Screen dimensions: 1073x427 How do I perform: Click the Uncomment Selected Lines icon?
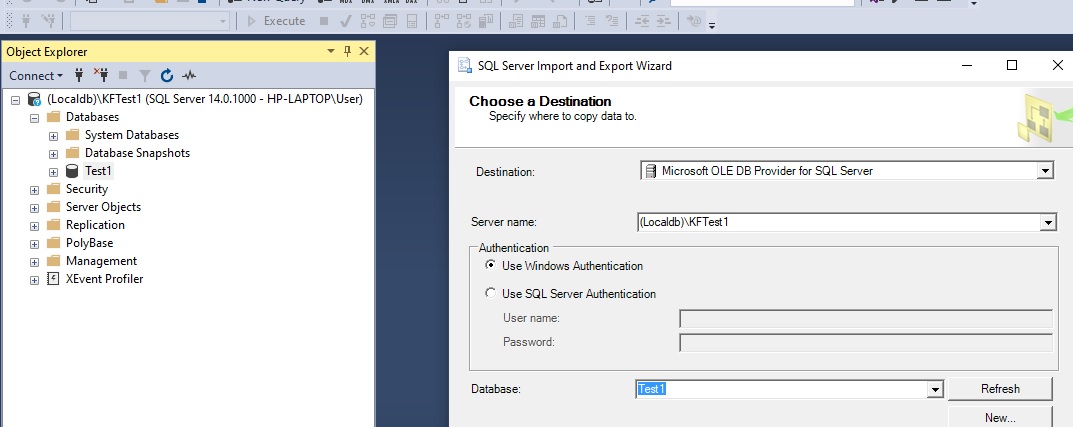[612, 21]
